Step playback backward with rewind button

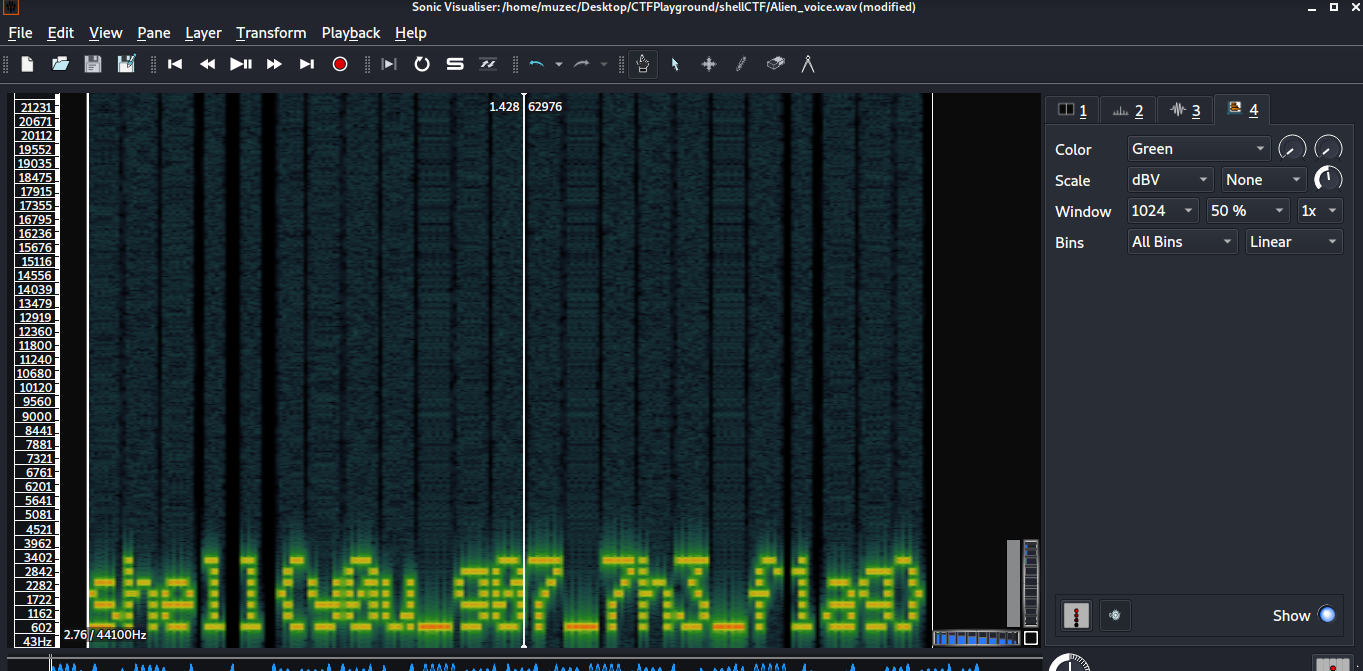(208, 64)
